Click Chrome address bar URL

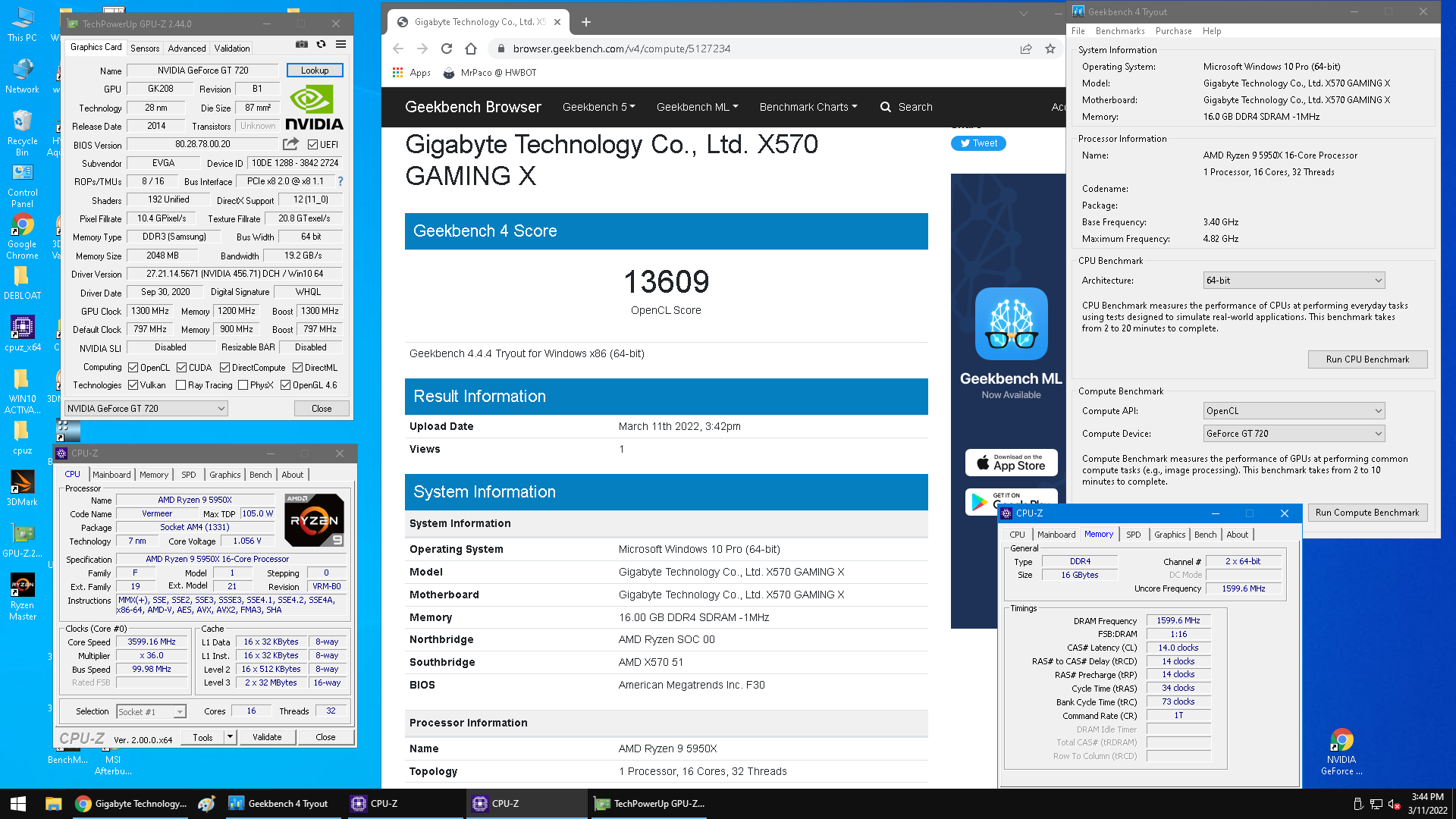click(622, 49)
